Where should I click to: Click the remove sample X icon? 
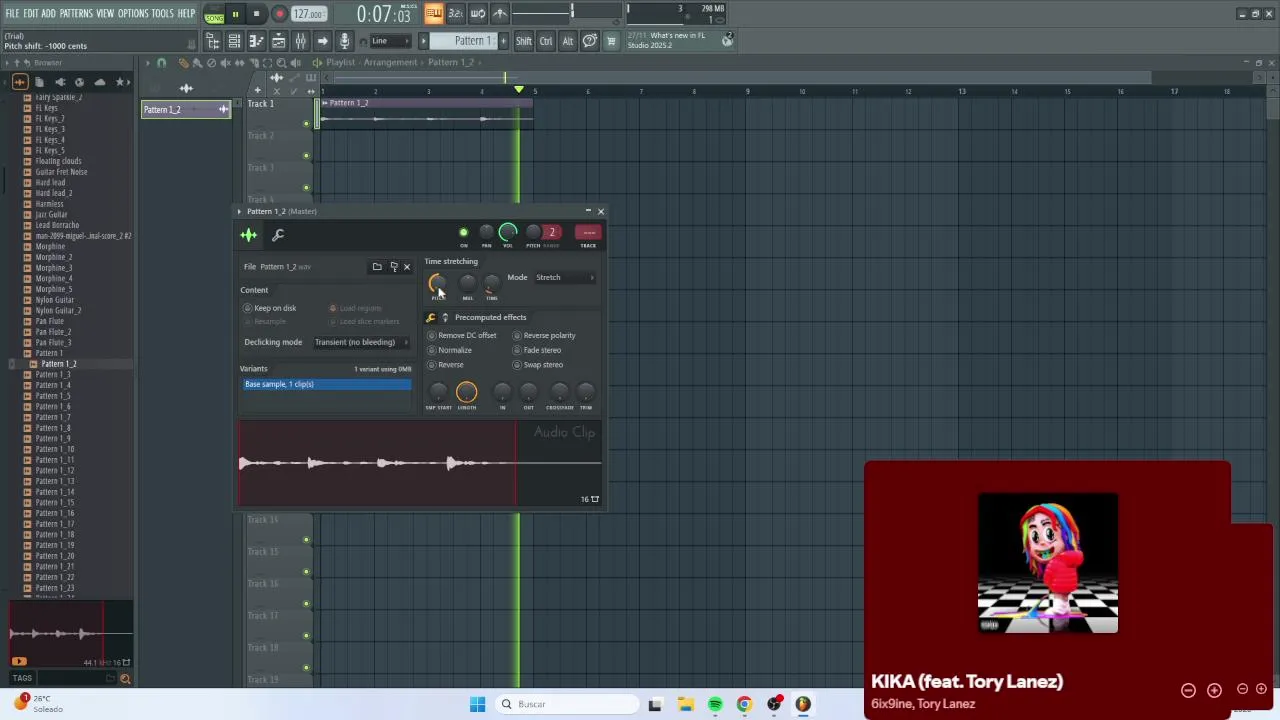(x=407, y=267)
